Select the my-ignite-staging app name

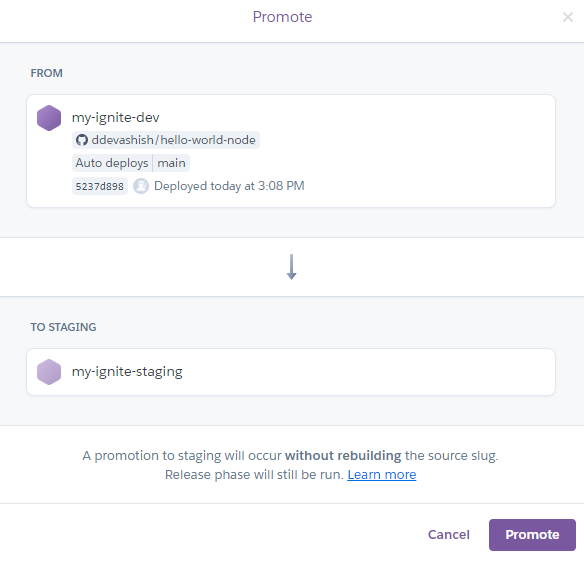(127, 371)
